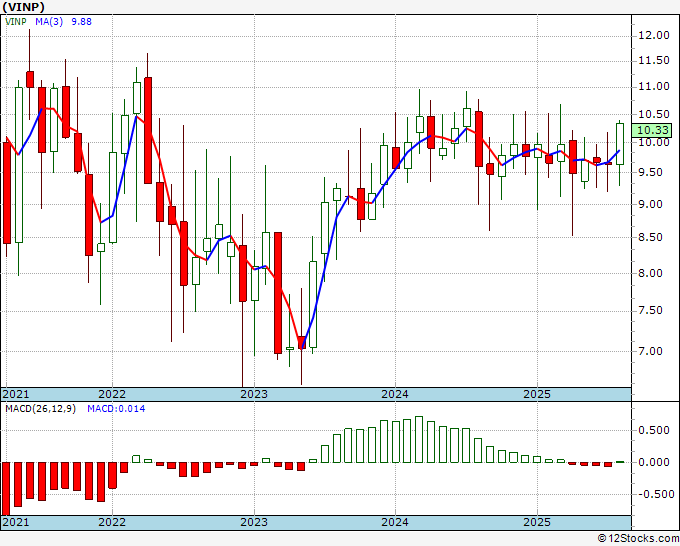This screenshot has height=546, width=680.
Task: Click 2023 on the MACD panel time axis
Action: [x=254, y=522]
